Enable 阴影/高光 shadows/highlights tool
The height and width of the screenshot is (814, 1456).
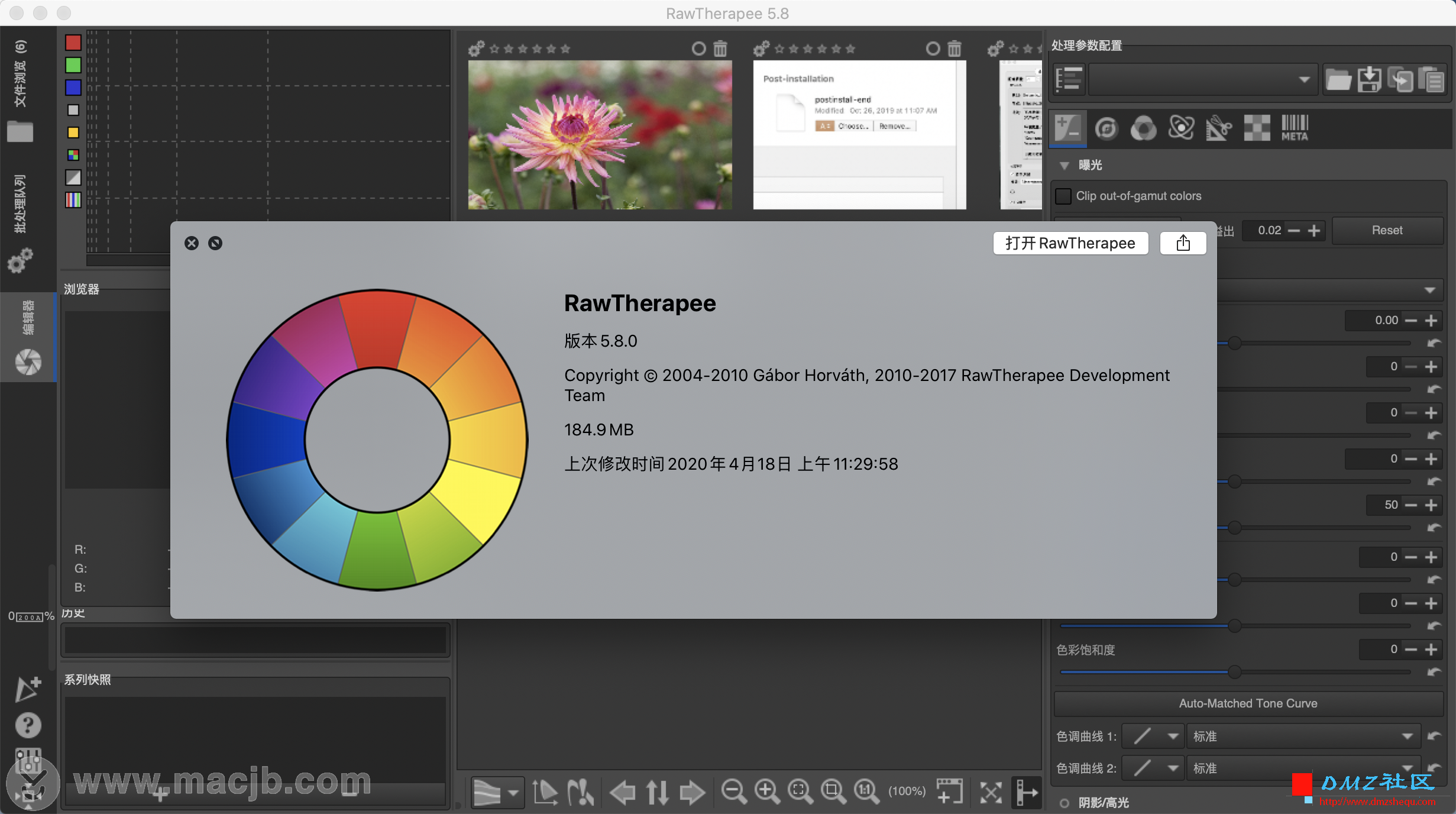1065,803
